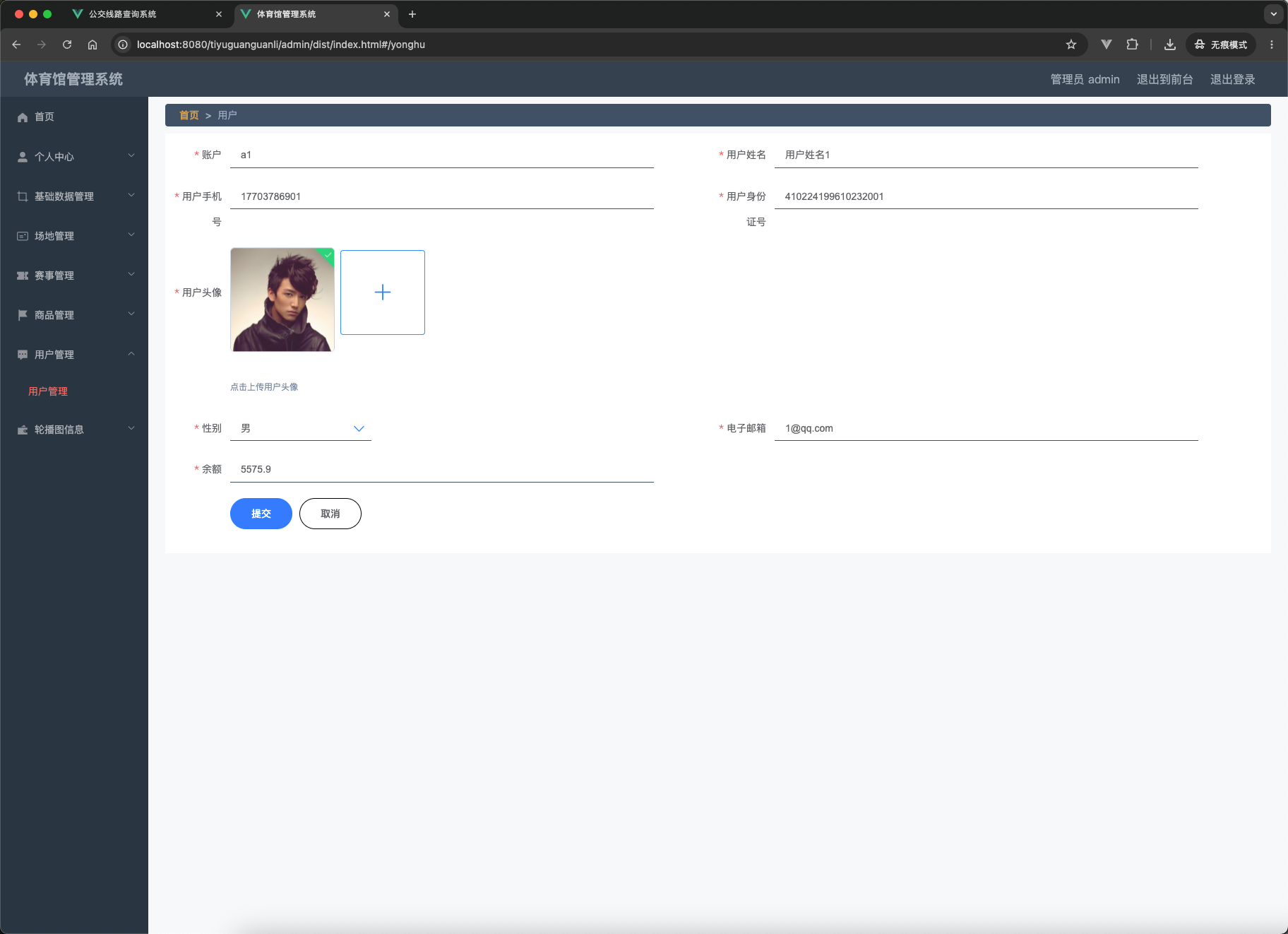This screenshot has width=1288, height=934.
Task: Click 退出到前台 in the header
Action: (x=1165, y=80)
